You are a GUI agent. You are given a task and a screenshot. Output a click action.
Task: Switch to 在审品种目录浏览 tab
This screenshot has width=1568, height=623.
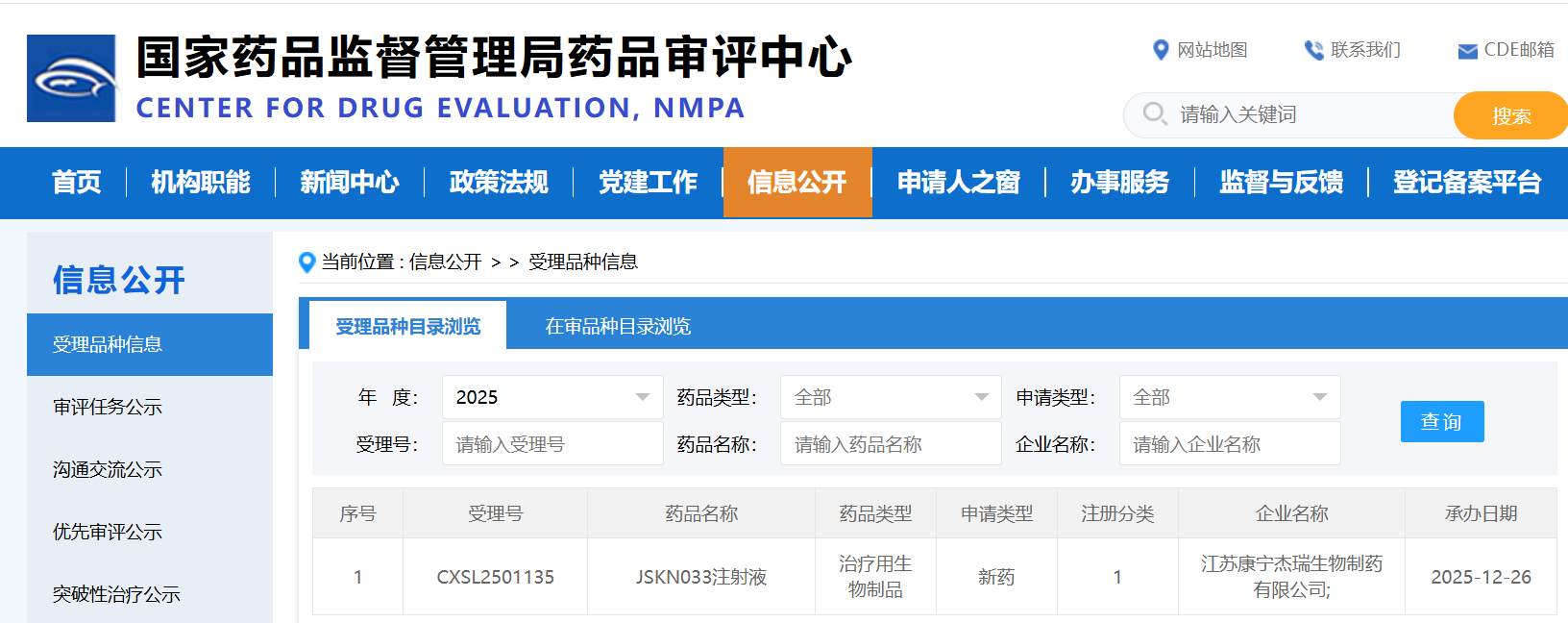point(618,327)
